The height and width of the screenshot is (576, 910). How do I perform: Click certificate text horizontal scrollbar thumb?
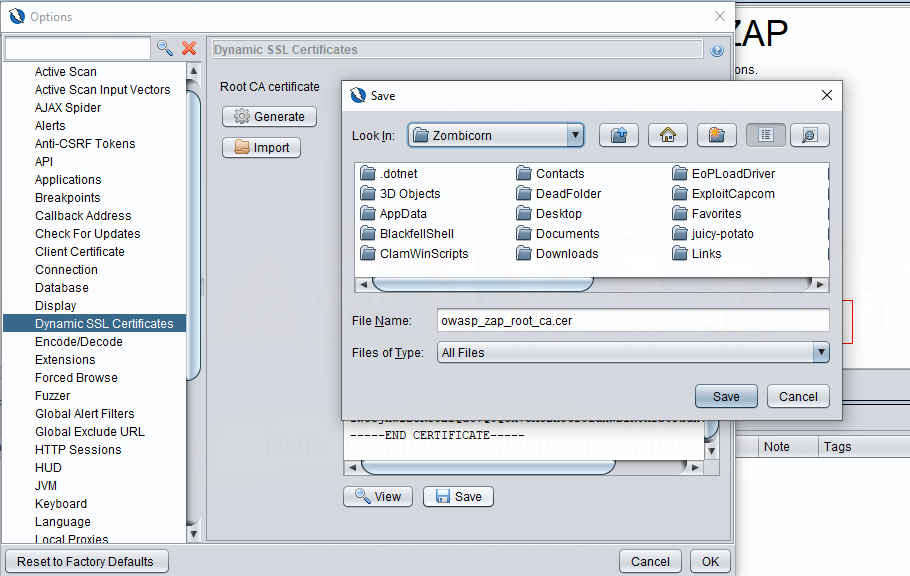pyautogui.click(x=488, y=467)
